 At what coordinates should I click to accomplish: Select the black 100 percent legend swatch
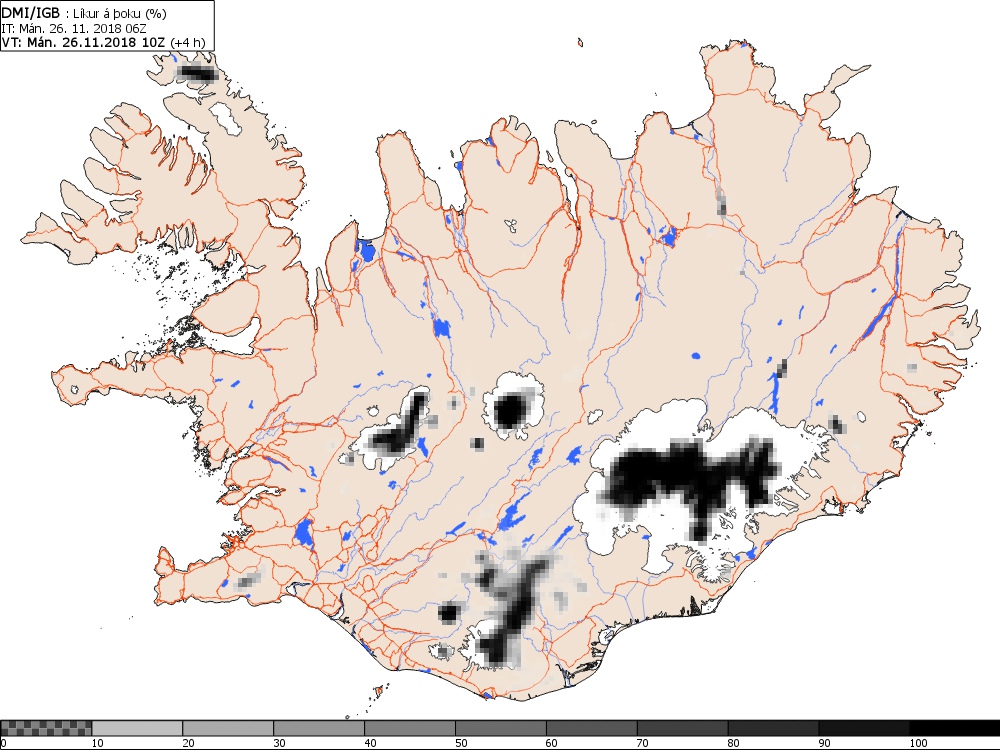click(955, 728)
